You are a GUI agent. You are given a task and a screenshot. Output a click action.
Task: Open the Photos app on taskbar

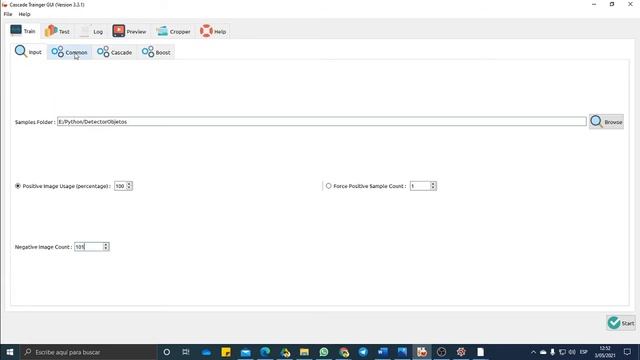[x=402, y=352]
